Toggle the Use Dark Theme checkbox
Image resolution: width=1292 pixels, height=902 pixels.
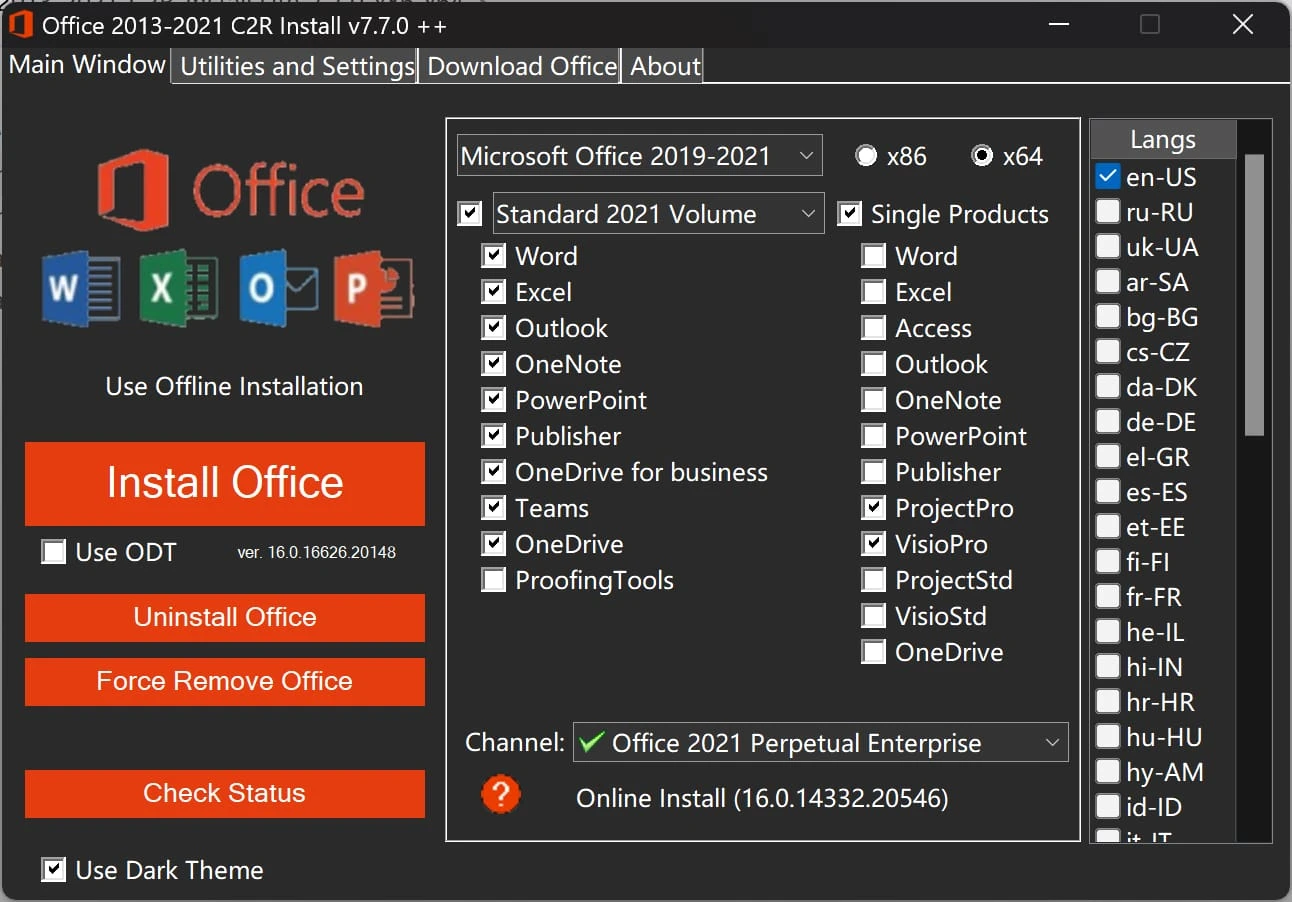pos(54,869)
